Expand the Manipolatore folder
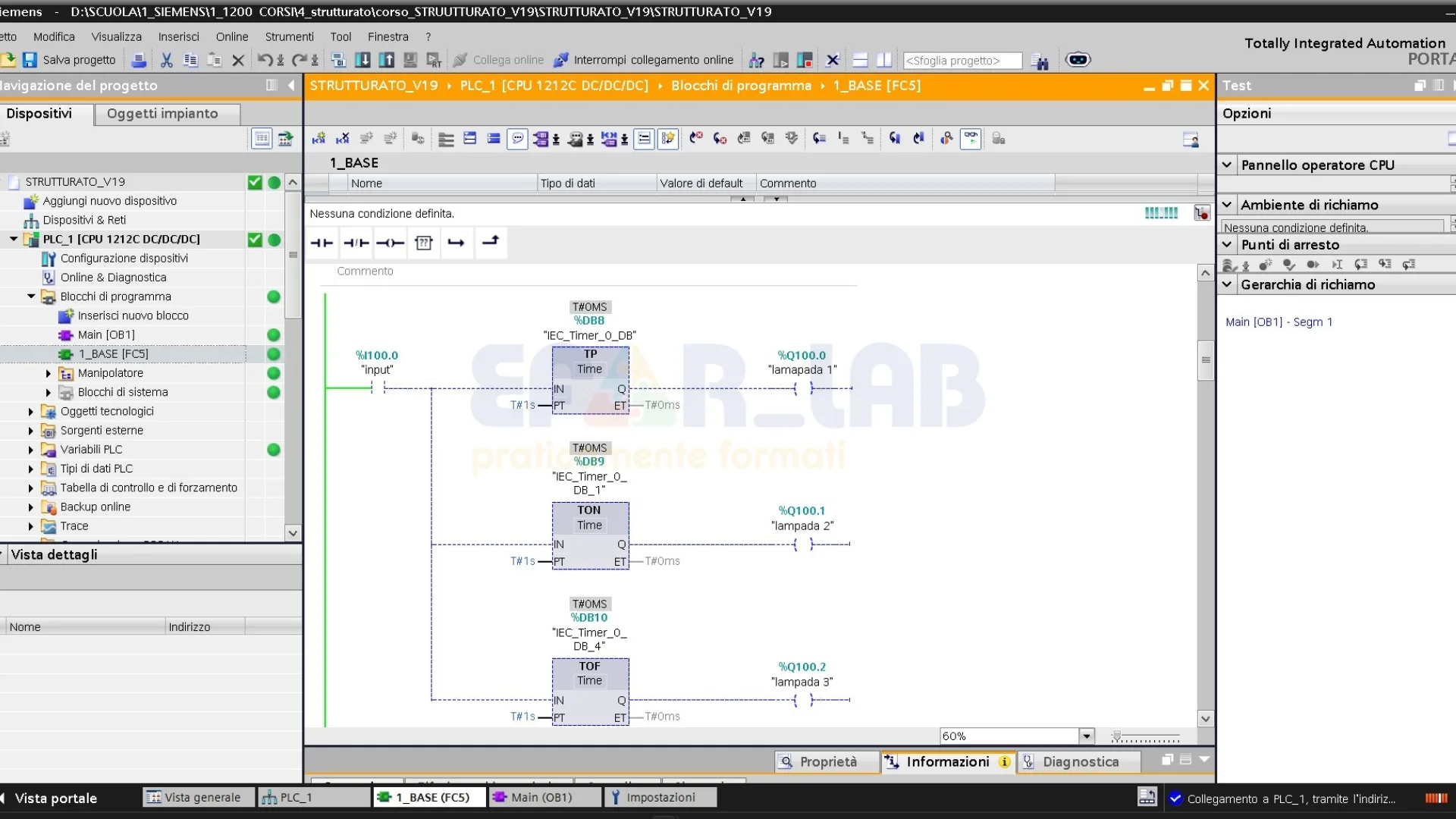 (x=49, y=373)
